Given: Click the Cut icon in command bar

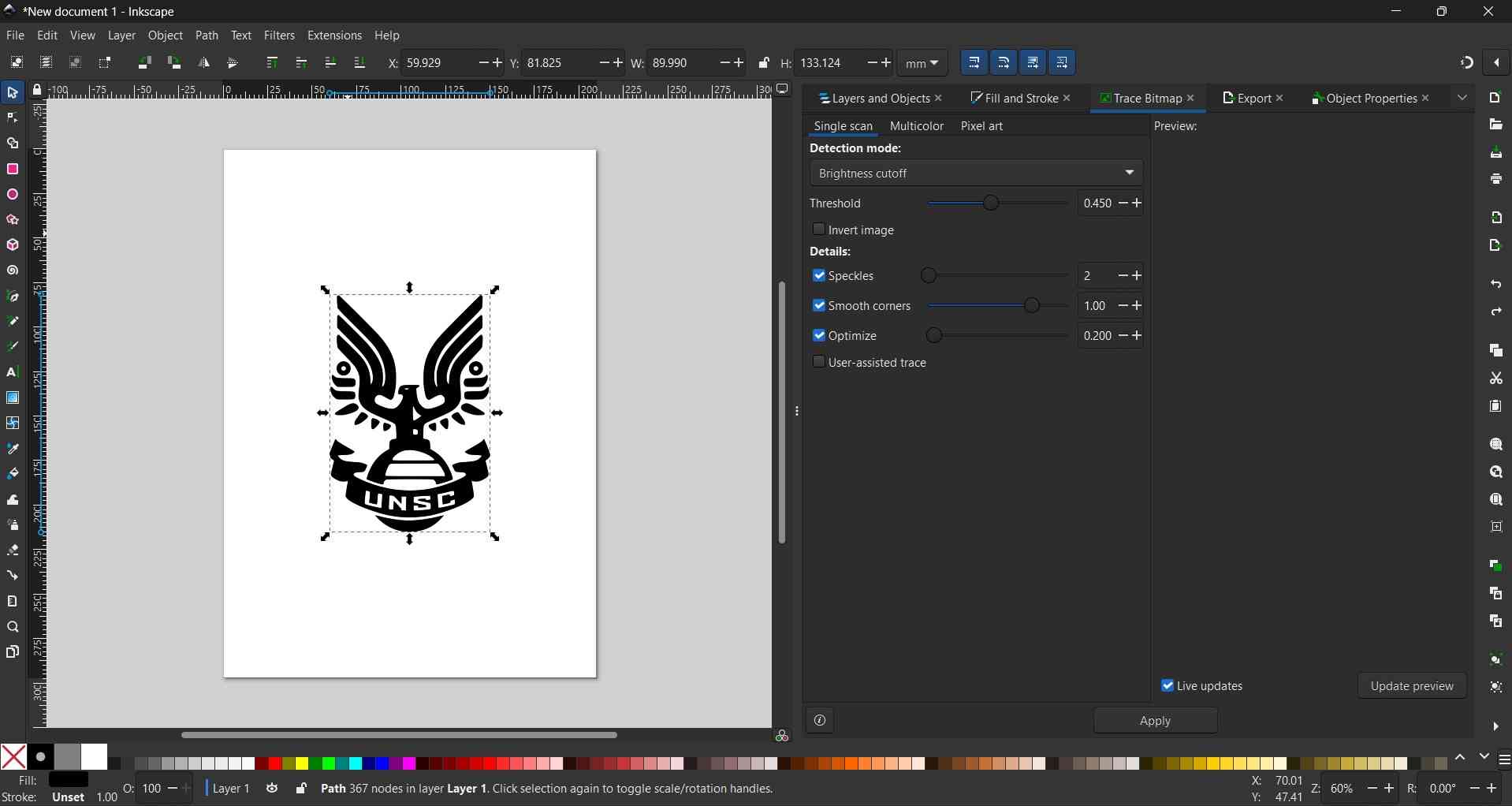Looking at the screenshot, I should [x=1495, y=379].
